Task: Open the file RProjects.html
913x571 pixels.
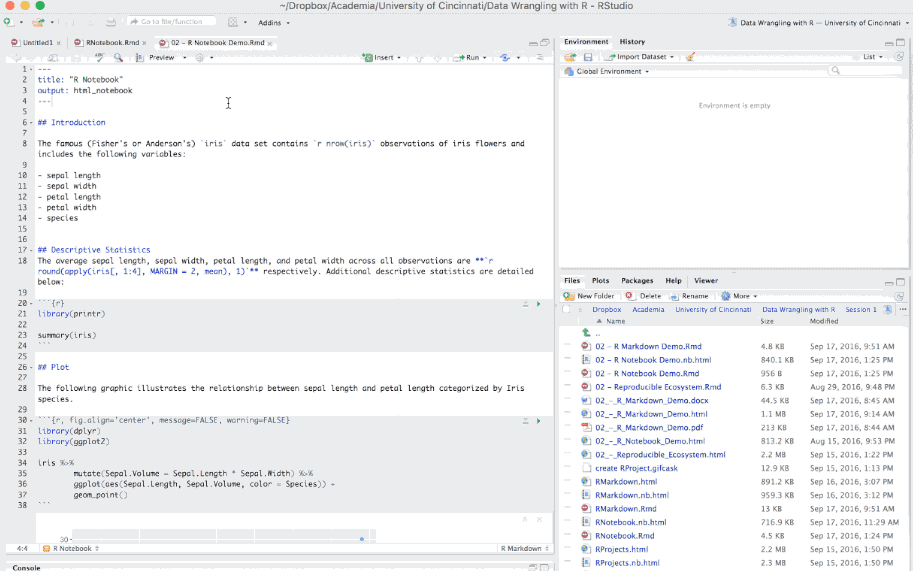Action: [x=621, y=549]
